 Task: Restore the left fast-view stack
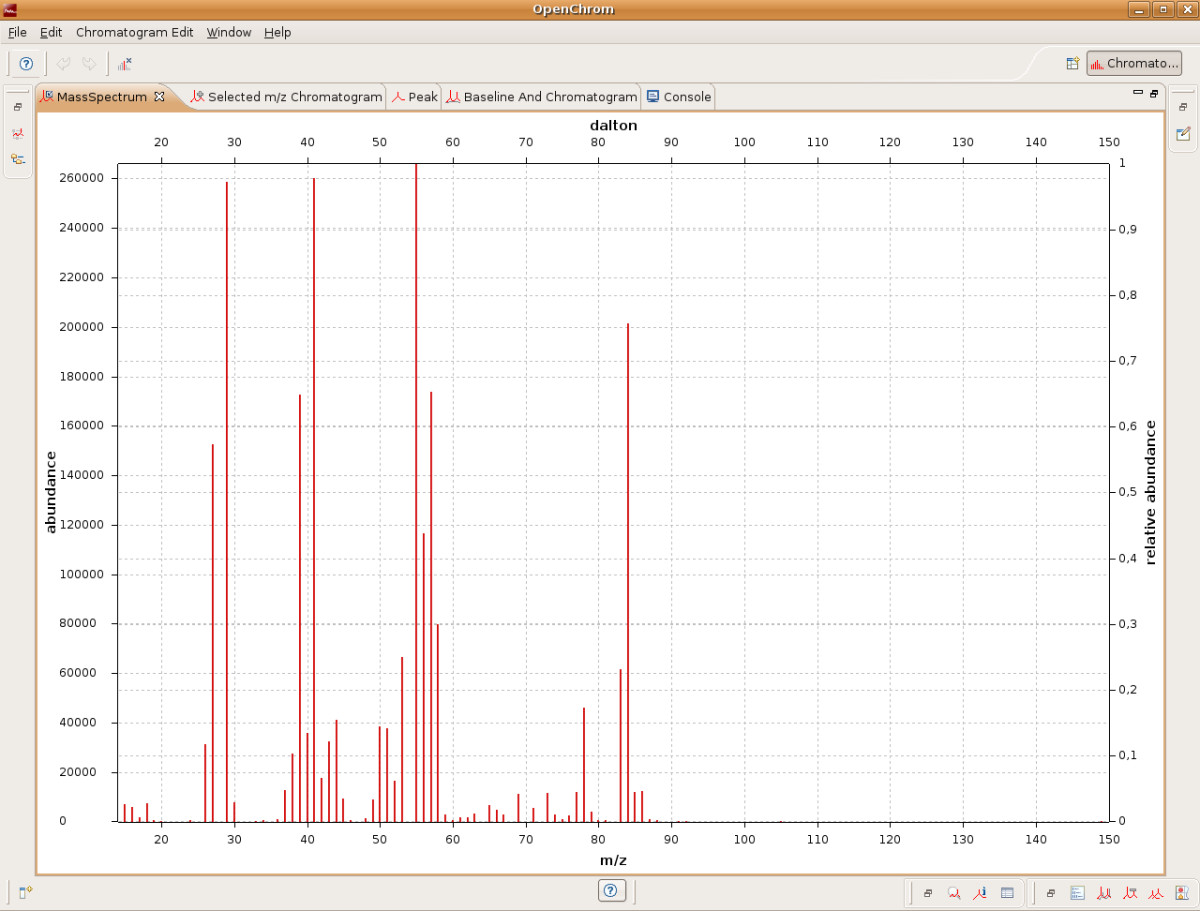click(x=18, y=107)
